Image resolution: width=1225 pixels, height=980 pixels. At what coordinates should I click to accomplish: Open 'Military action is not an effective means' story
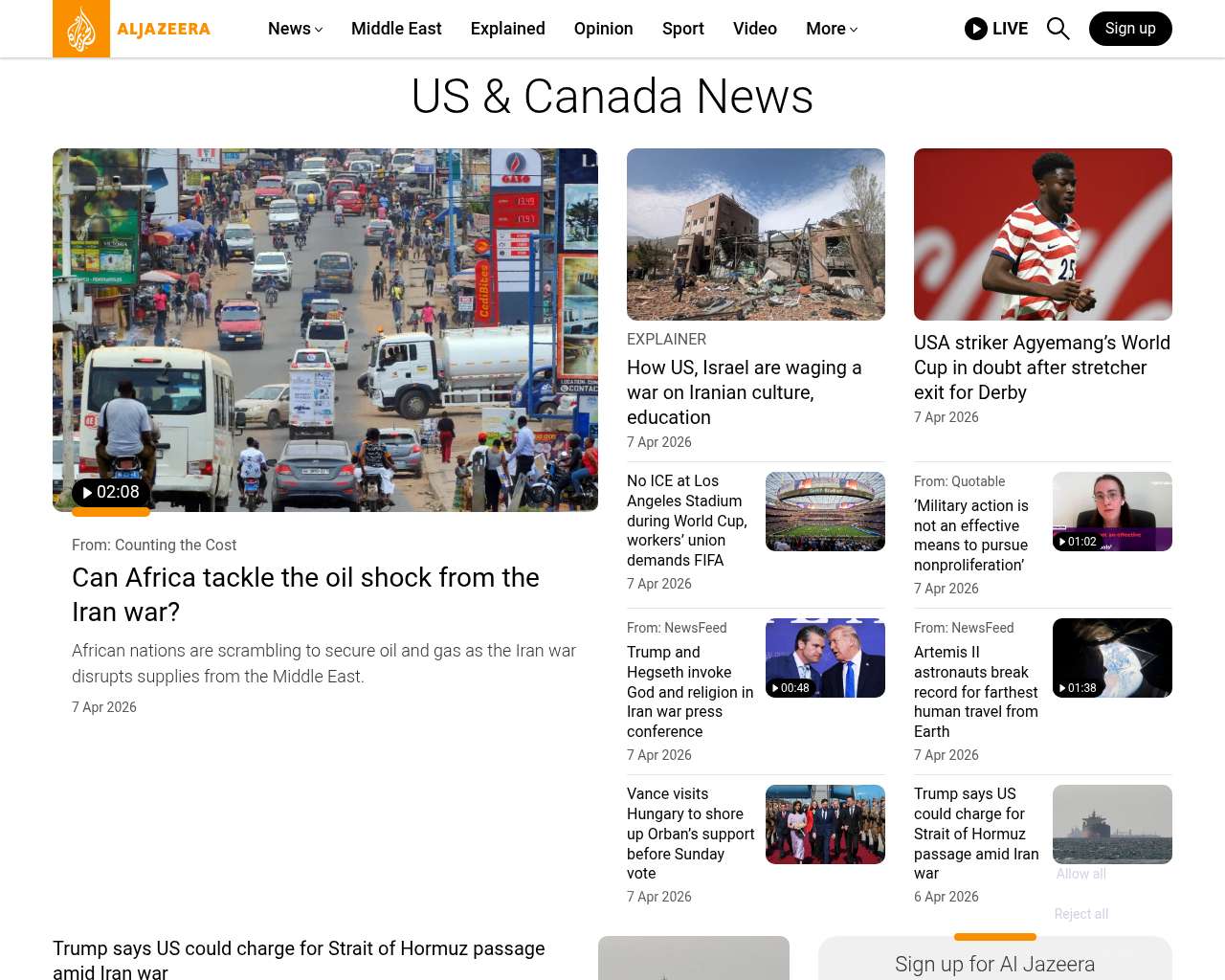[x=971, y=535]
